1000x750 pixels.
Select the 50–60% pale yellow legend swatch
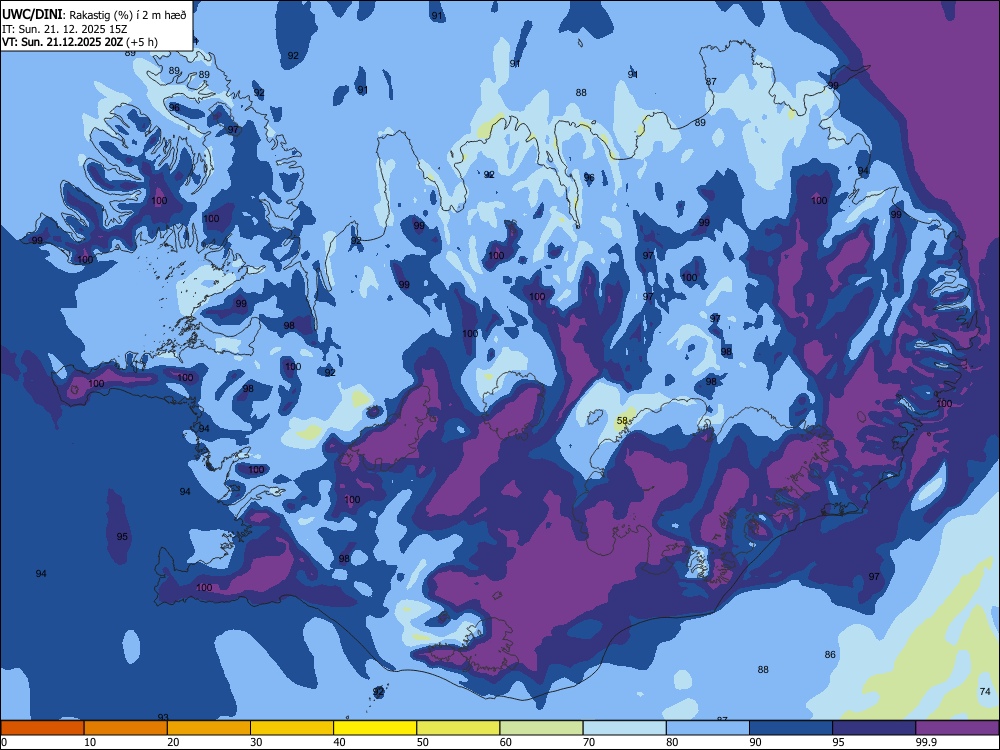[459, 728]
